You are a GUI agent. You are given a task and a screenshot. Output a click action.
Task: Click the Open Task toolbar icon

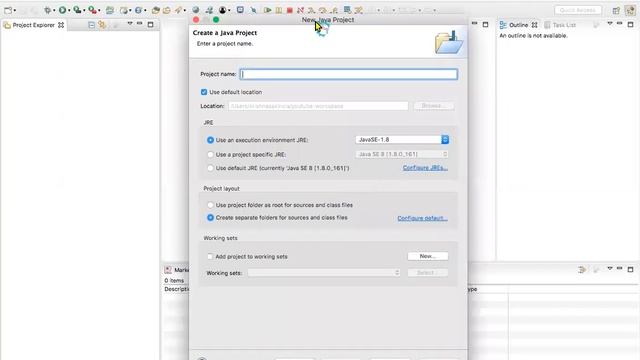pos(167,10)
